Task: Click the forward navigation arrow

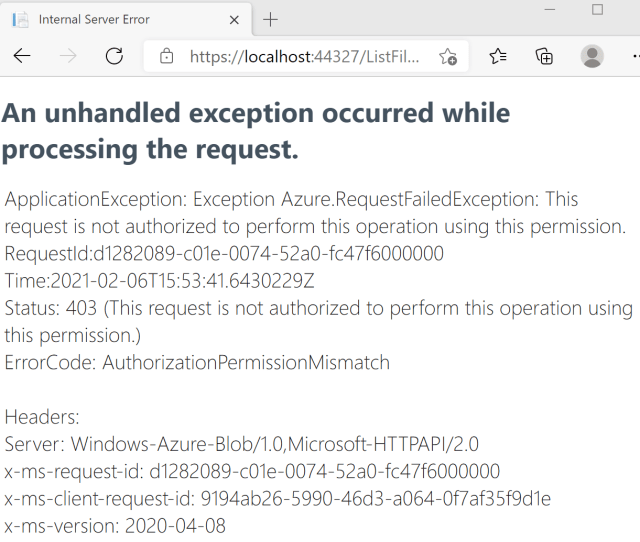Action: coord(68,56)
